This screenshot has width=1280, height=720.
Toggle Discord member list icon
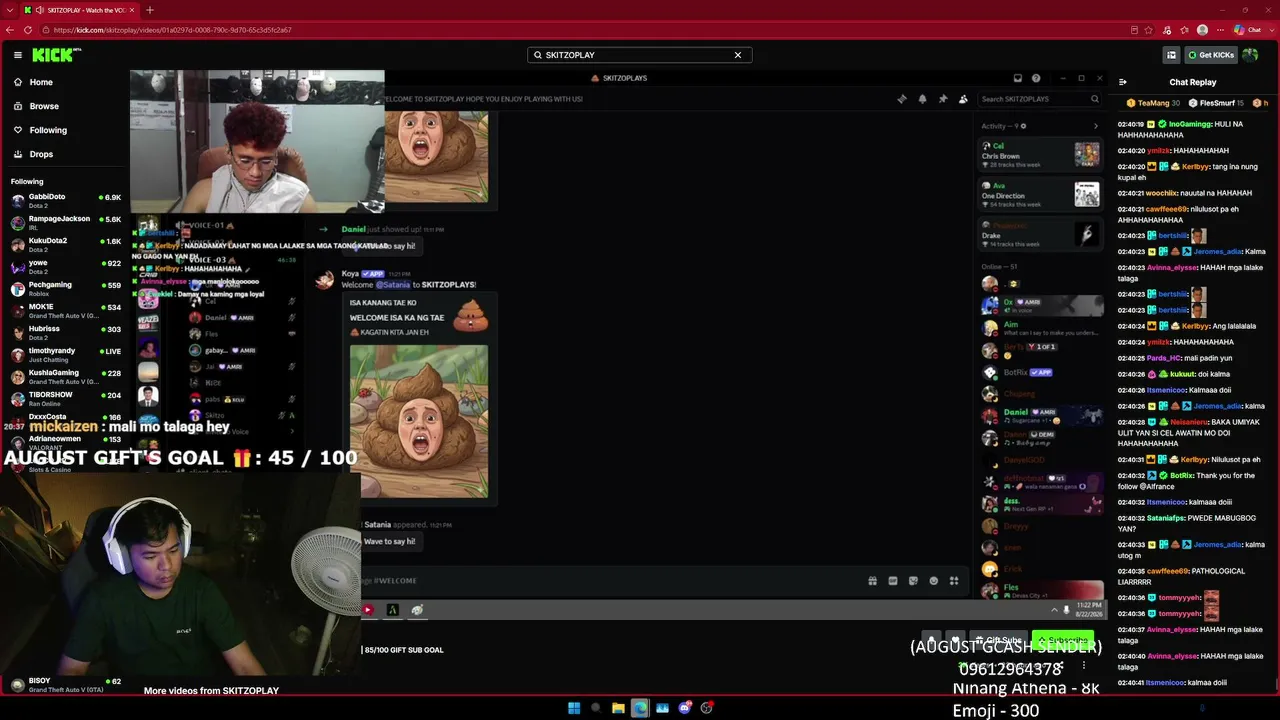[x=963, y=99]
